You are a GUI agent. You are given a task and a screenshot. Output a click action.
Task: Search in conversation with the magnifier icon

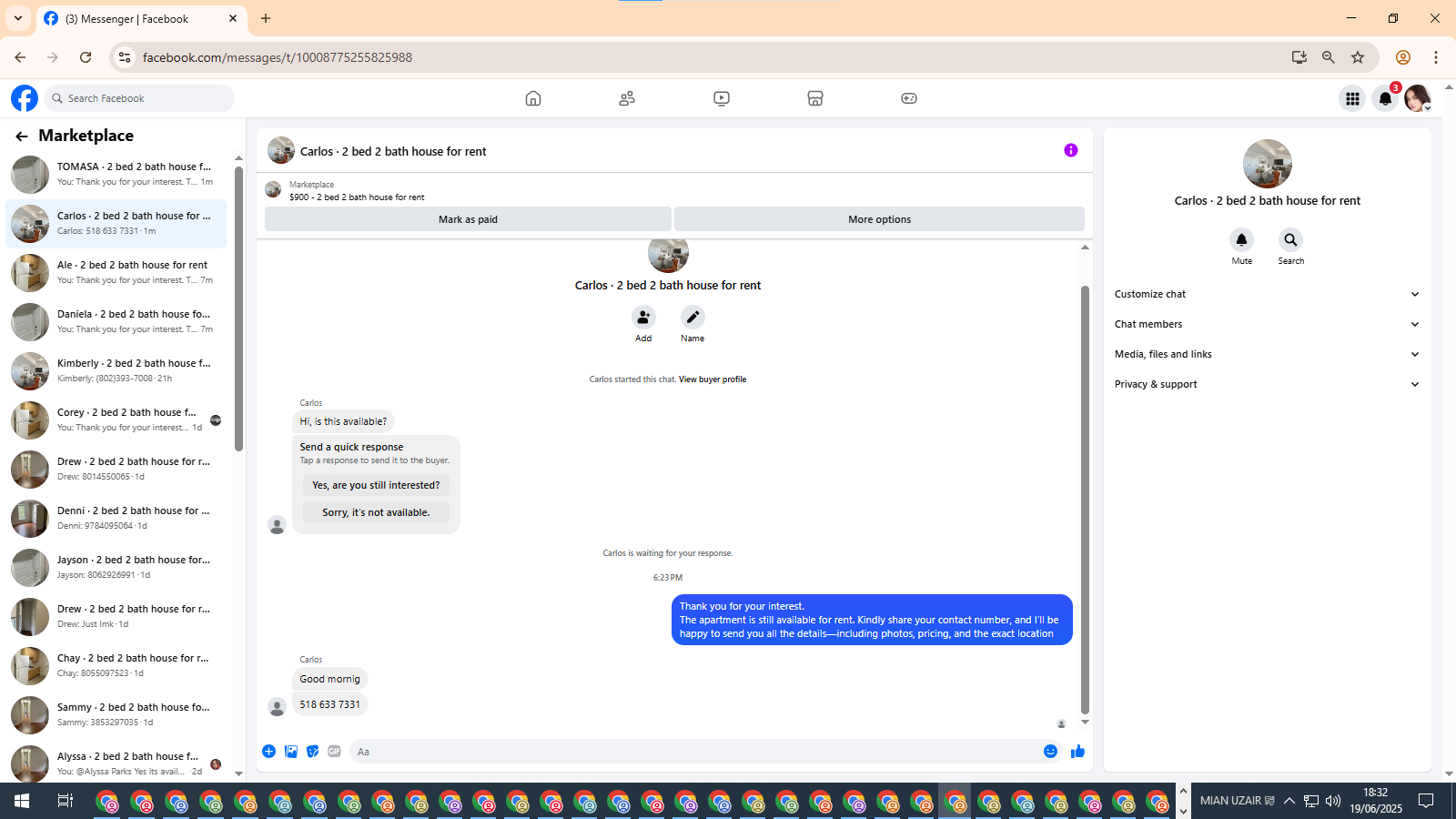pyautogui.click(x=1290, y=239)
